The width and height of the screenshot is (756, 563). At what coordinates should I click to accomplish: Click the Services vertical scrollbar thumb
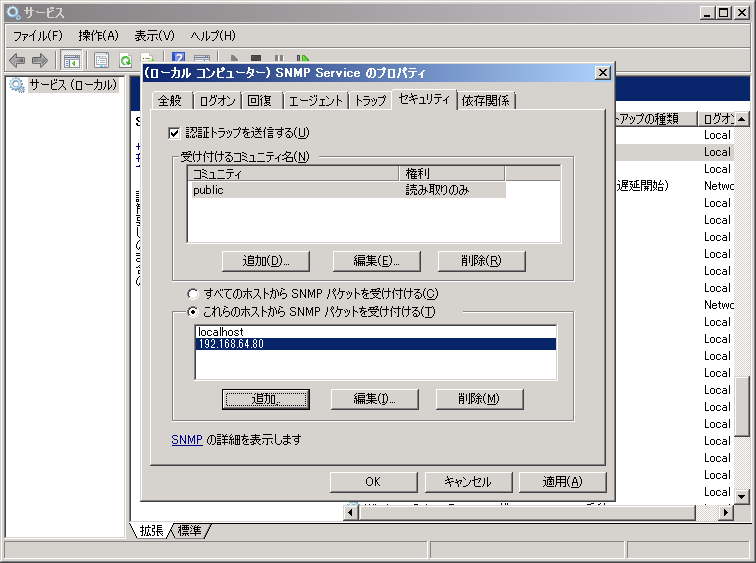[743, 405]
